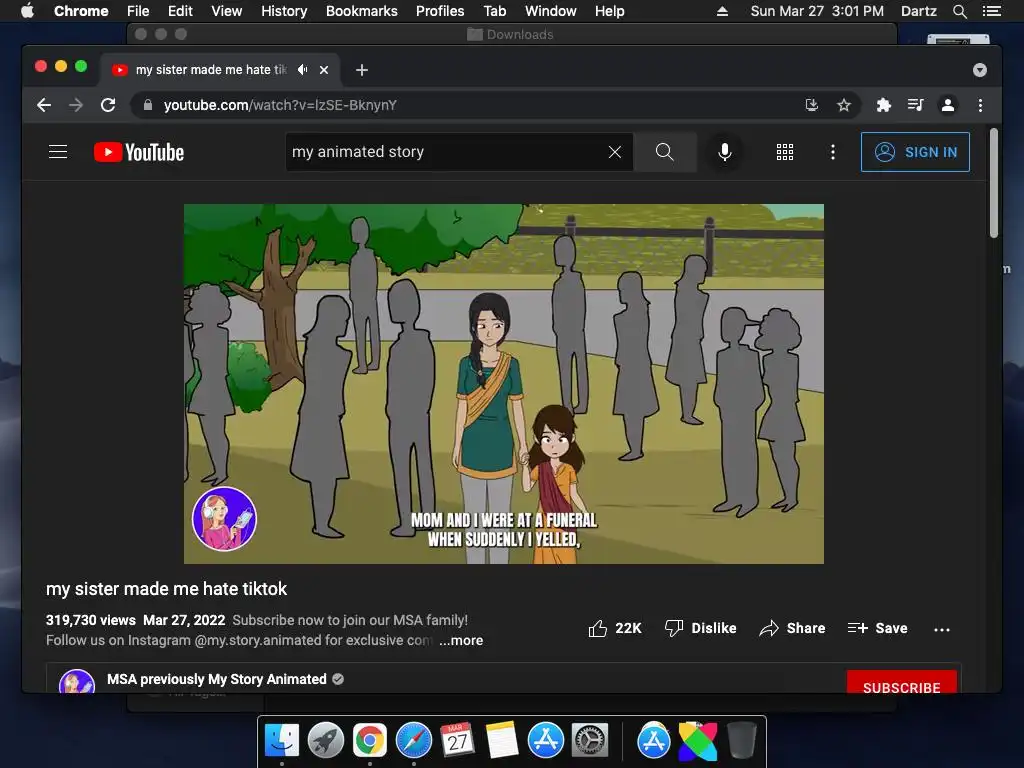Open Finder from the Dock
1024x768 pixels.
282,741
